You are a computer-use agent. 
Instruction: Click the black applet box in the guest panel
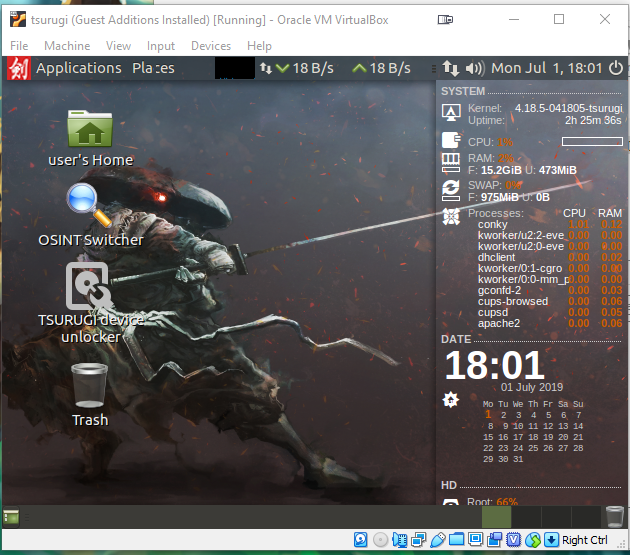[x=235, y=68]
